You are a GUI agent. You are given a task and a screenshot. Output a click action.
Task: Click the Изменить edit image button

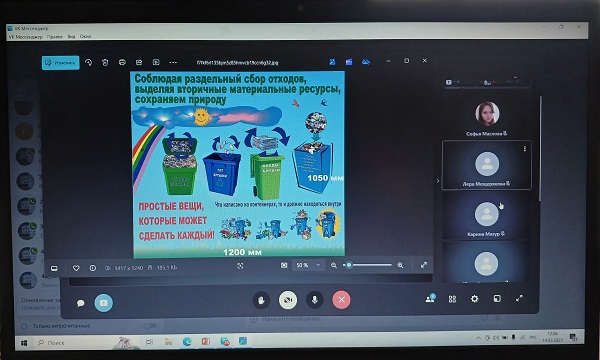tap(60, 63)
